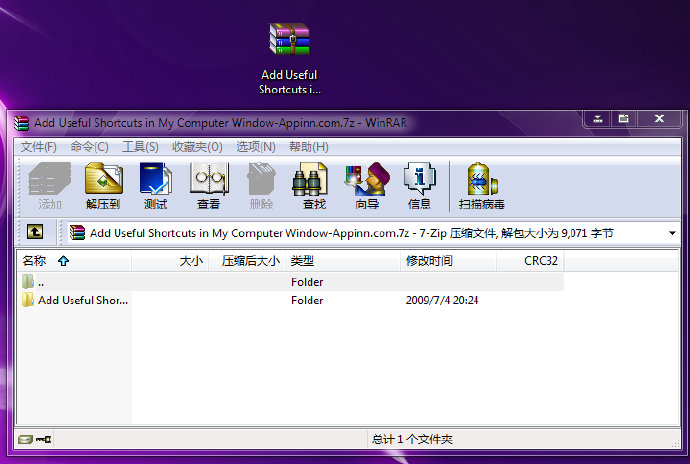
Task: Sort by 类型 column header
Action: [x=343, y=261]
